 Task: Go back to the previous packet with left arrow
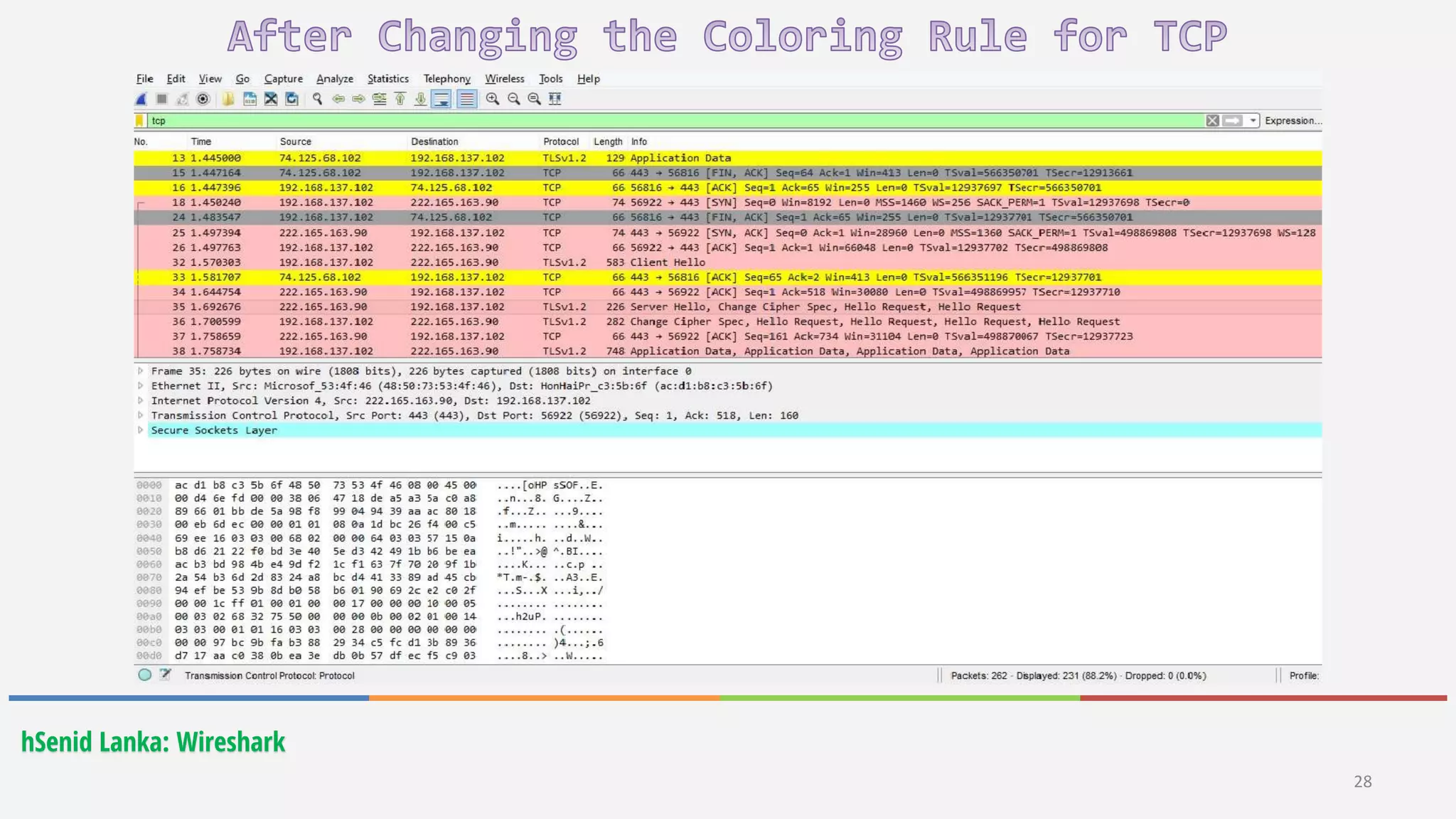pos(338,99)
